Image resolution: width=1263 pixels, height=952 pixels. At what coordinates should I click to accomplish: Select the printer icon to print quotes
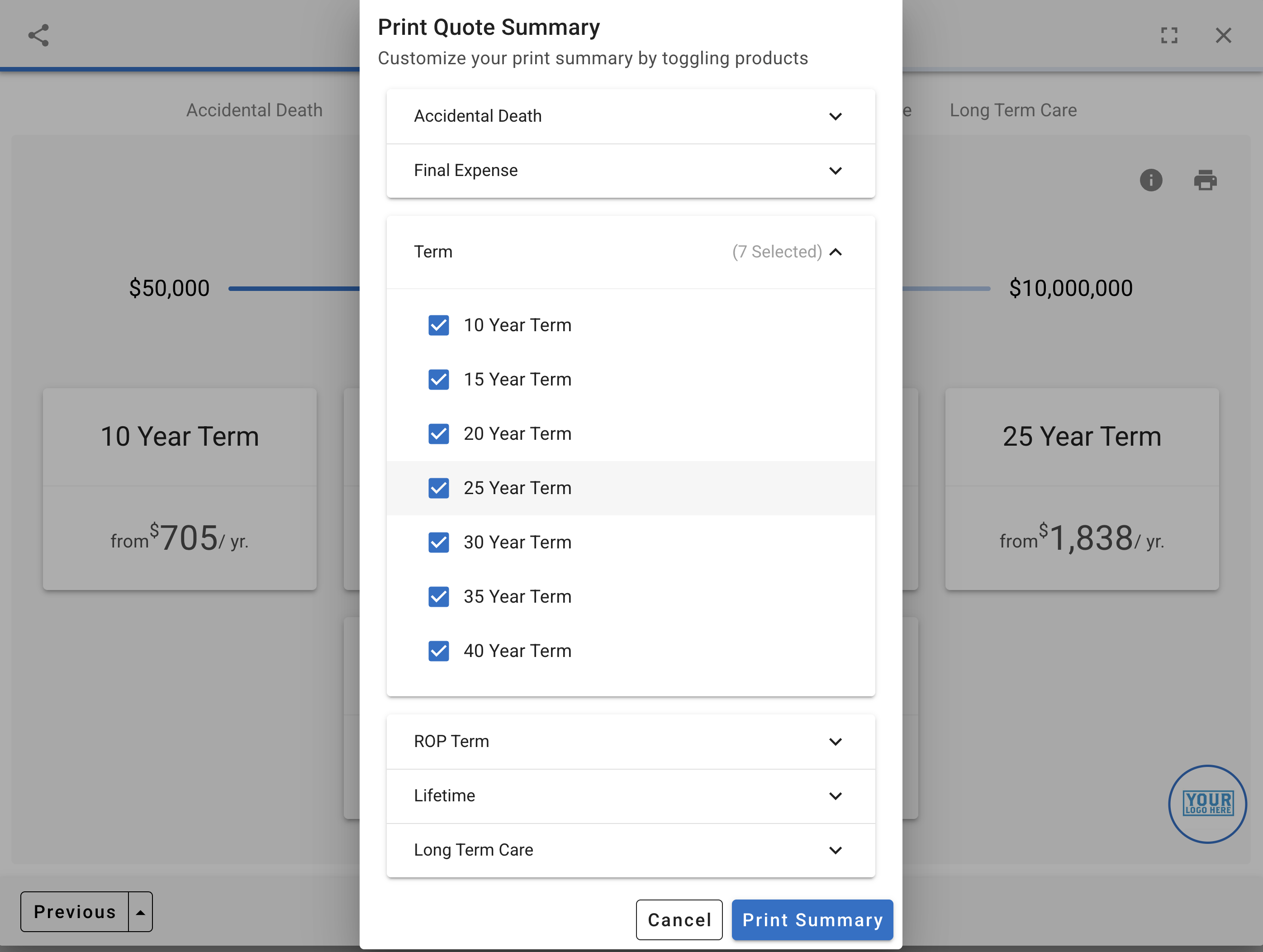1206,181
